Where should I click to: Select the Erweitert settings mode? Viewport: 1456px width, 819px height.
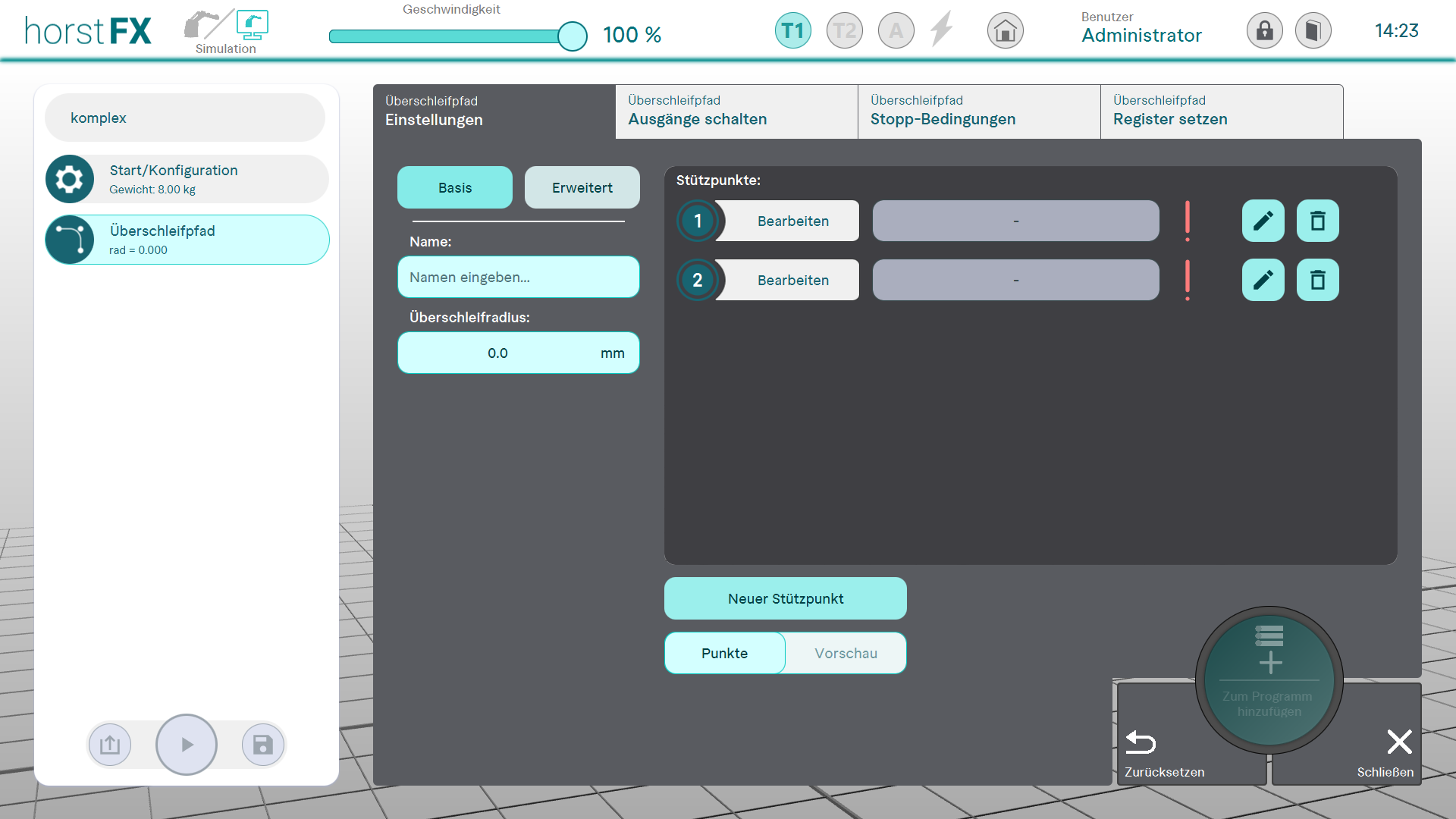[x=582, y=187]
